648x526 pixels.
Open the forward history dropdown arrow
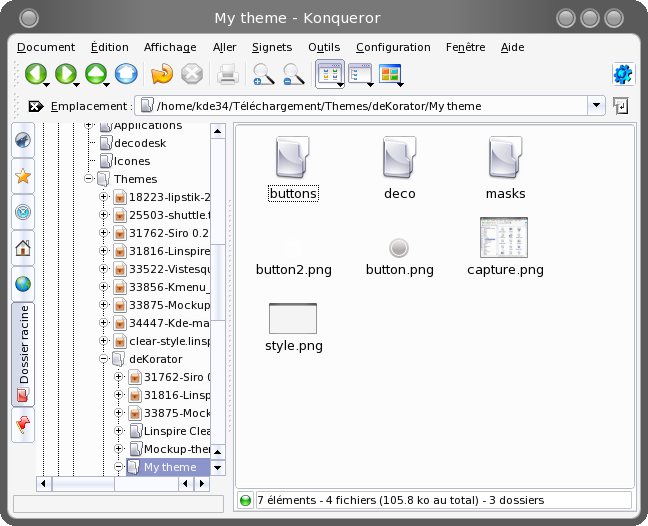tap(77, 85)
